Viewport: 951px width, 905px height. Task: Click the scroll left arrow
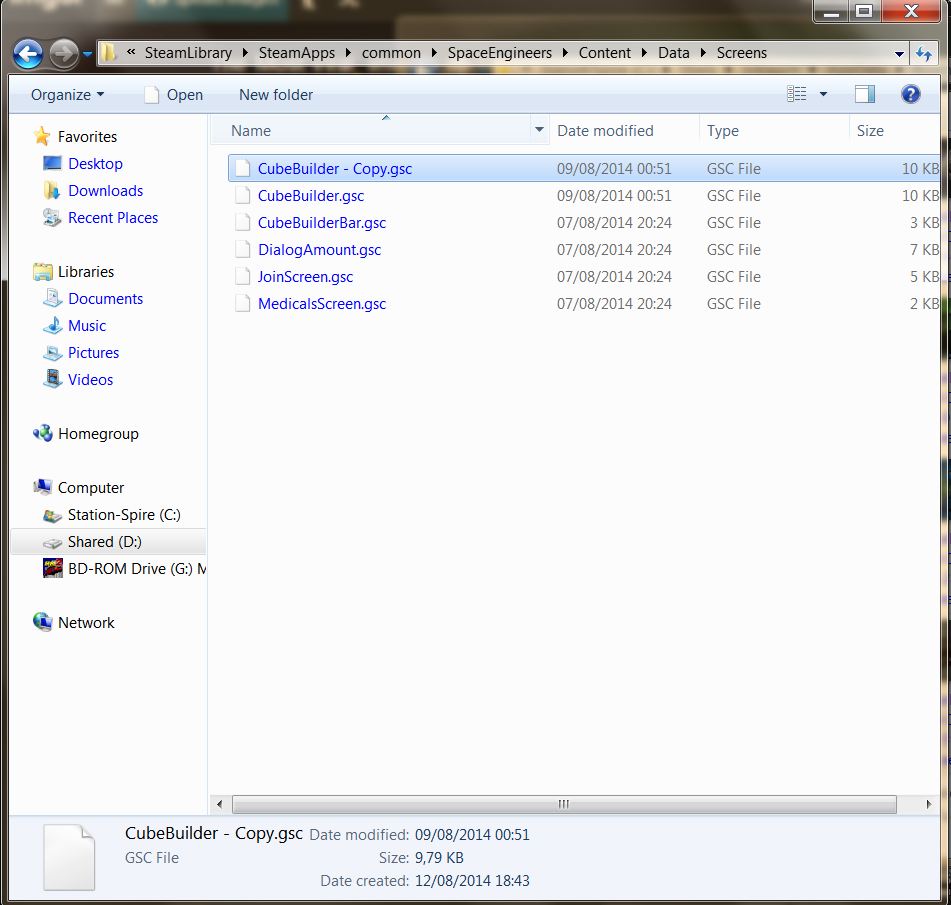point(220,804)
